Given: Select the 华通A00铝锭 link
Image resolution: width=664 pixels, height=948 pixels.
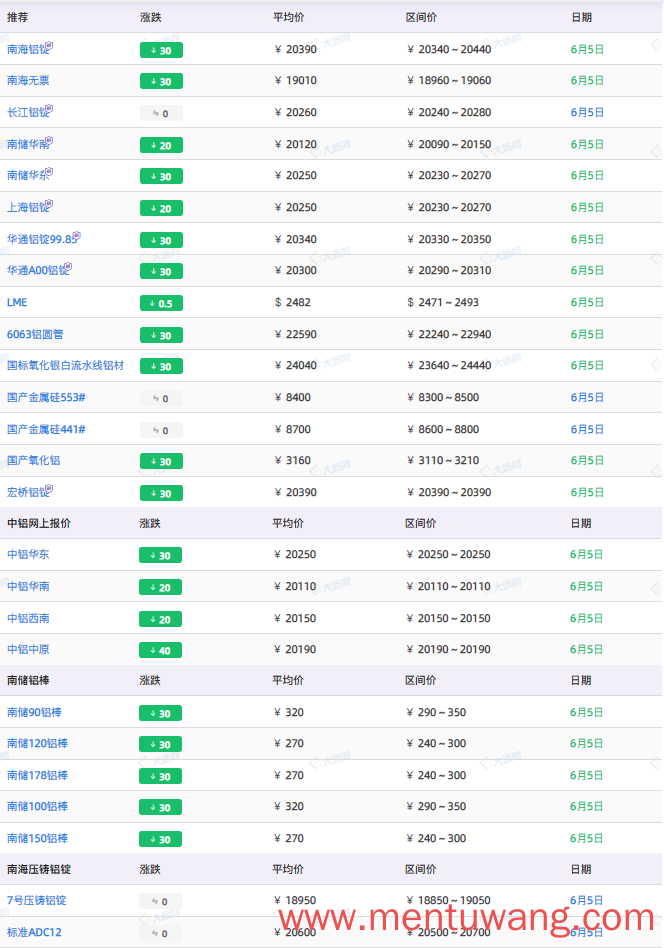Looking at the screenshot, I should [x=36, y=271].
